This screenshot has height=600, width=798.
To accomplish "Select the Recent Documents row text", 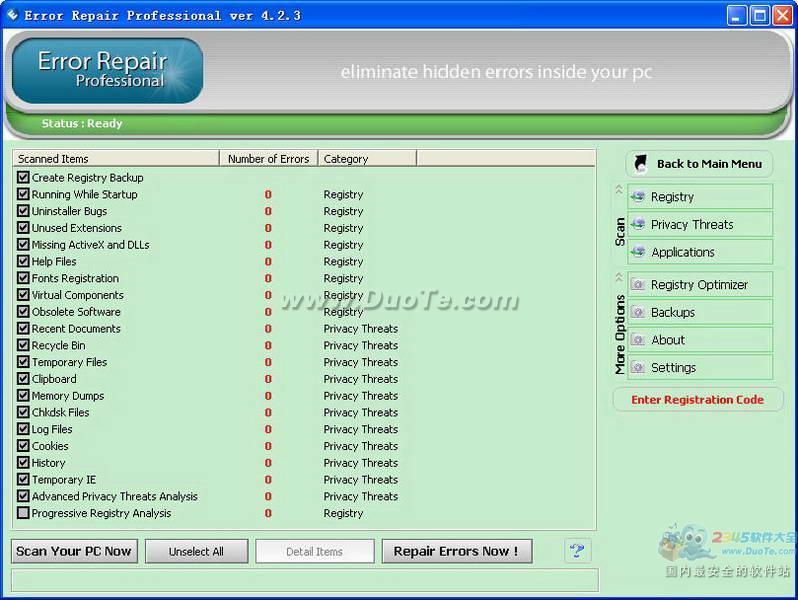I will pyautogui.click(x=76, y=328).
